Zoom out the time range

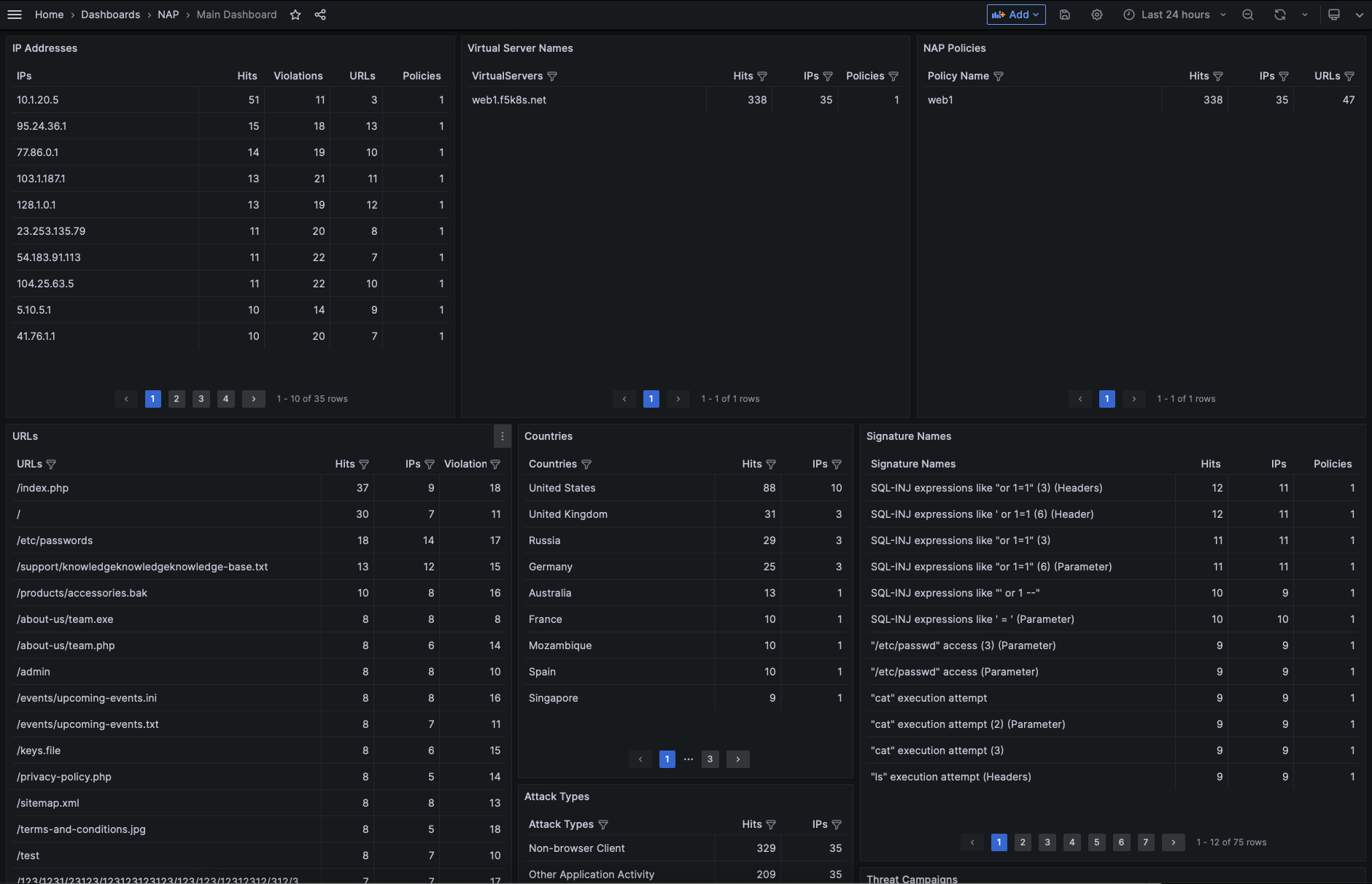(1248, 15)
